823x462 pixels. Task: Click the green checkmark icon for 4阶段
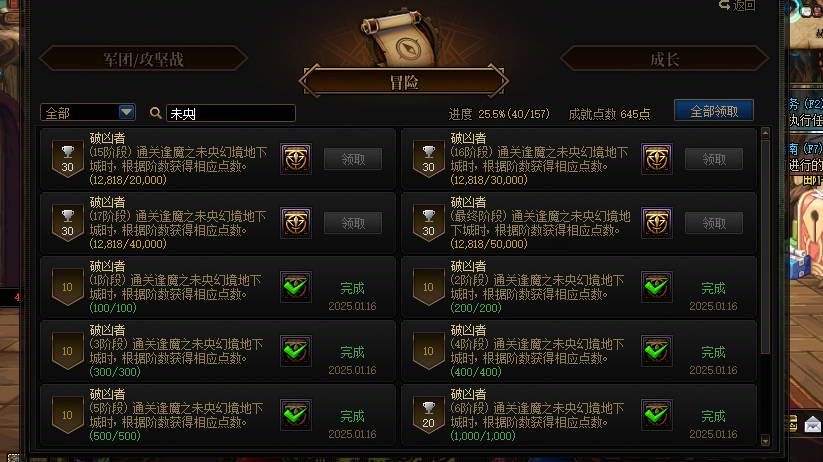657,351
